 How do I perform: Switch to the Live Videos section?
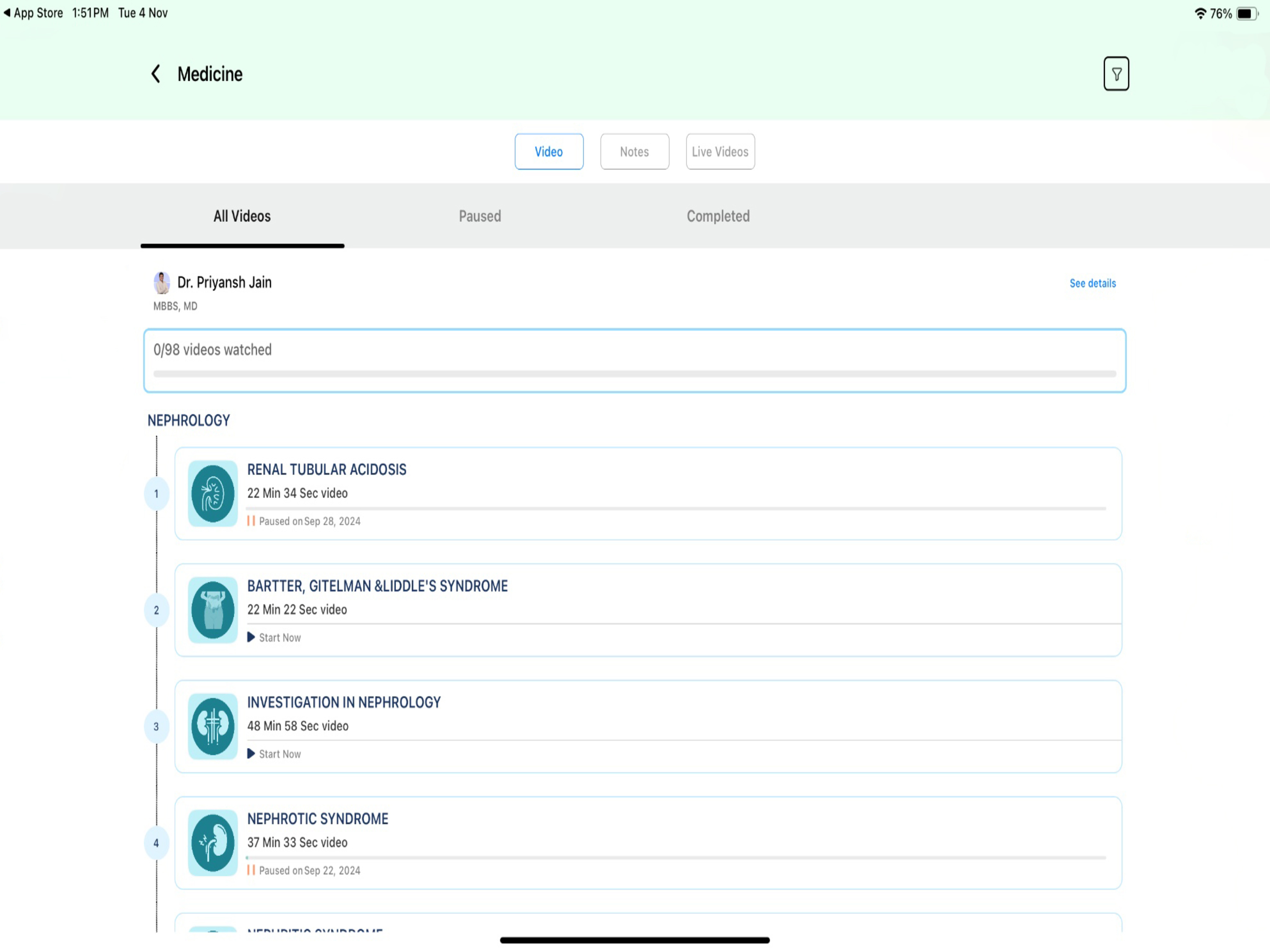point(720,151)
